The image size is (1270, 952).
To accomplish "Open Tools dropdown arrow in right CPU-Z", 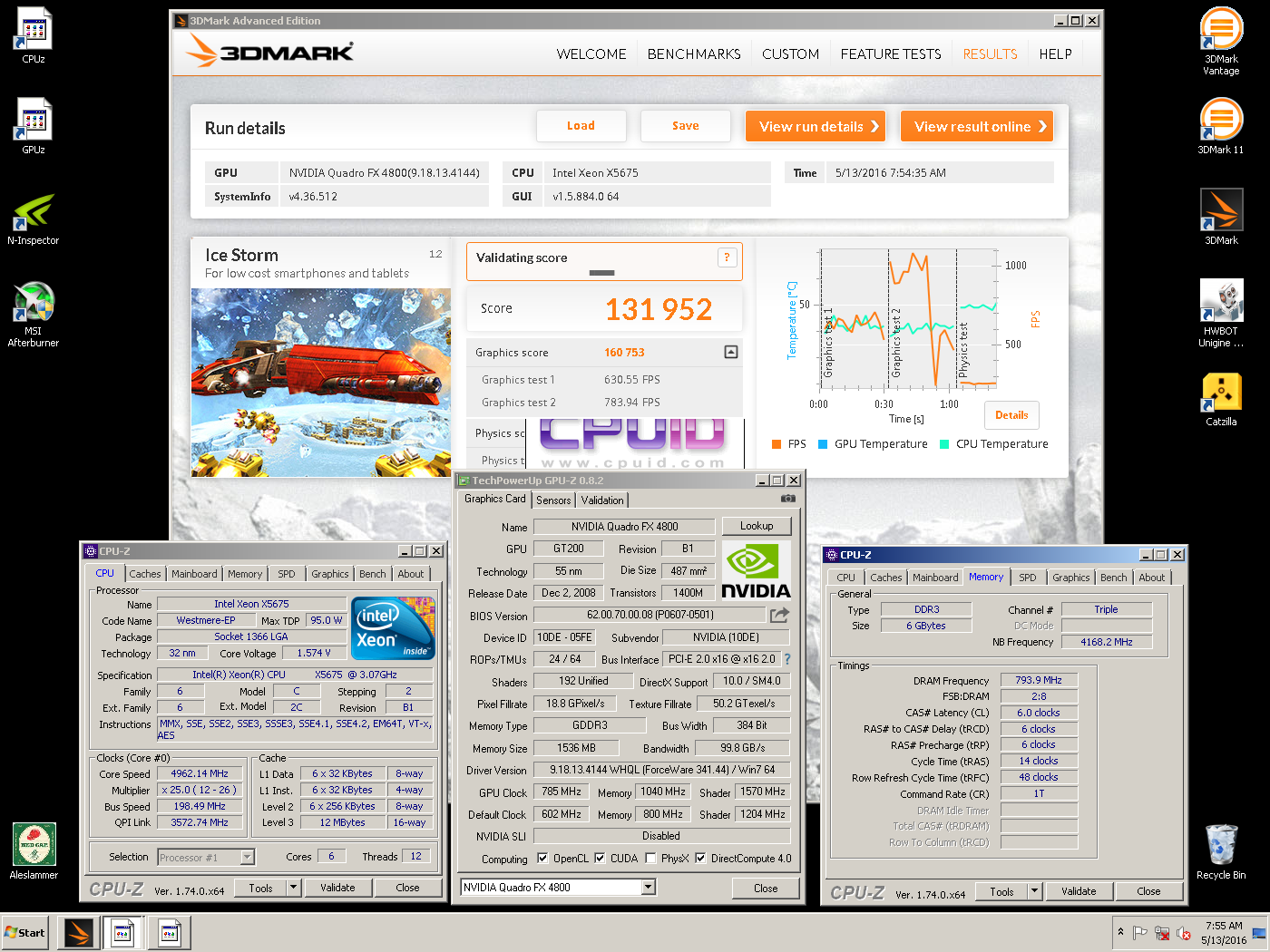I will pos(1034,891).
